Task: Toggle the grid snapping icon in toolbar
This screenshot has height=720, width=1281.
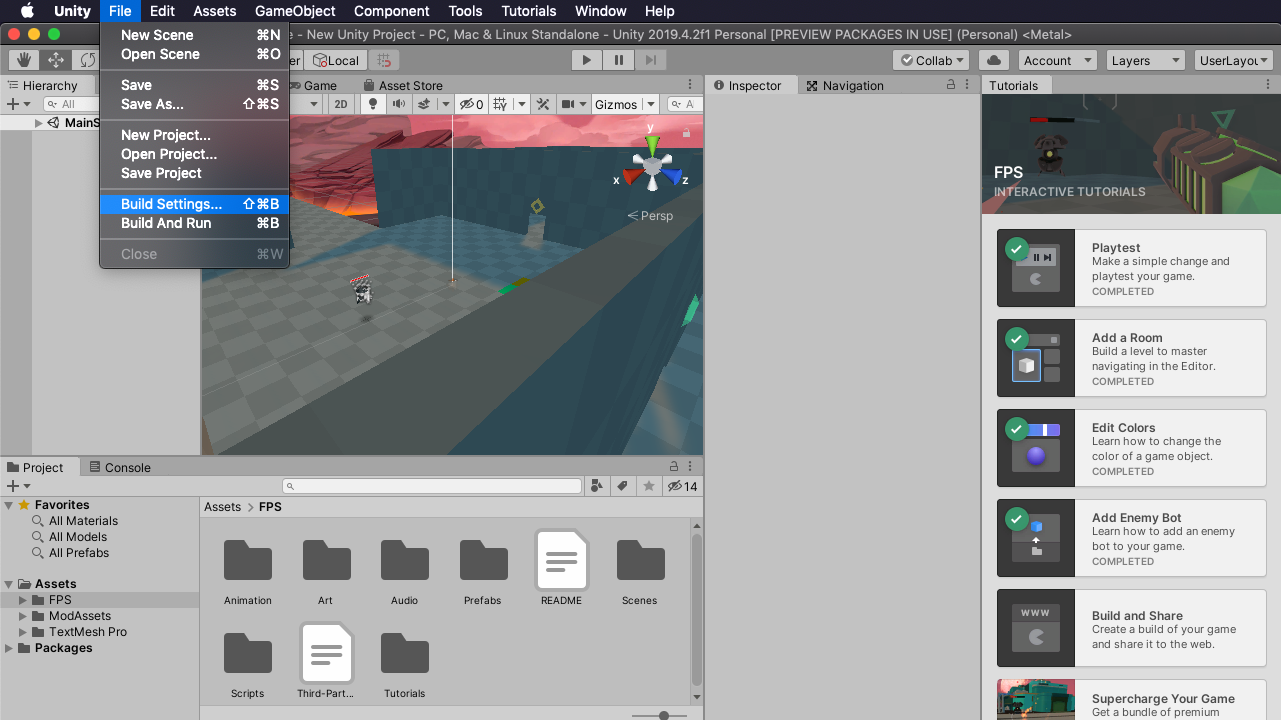Action: tap(384, 60)
